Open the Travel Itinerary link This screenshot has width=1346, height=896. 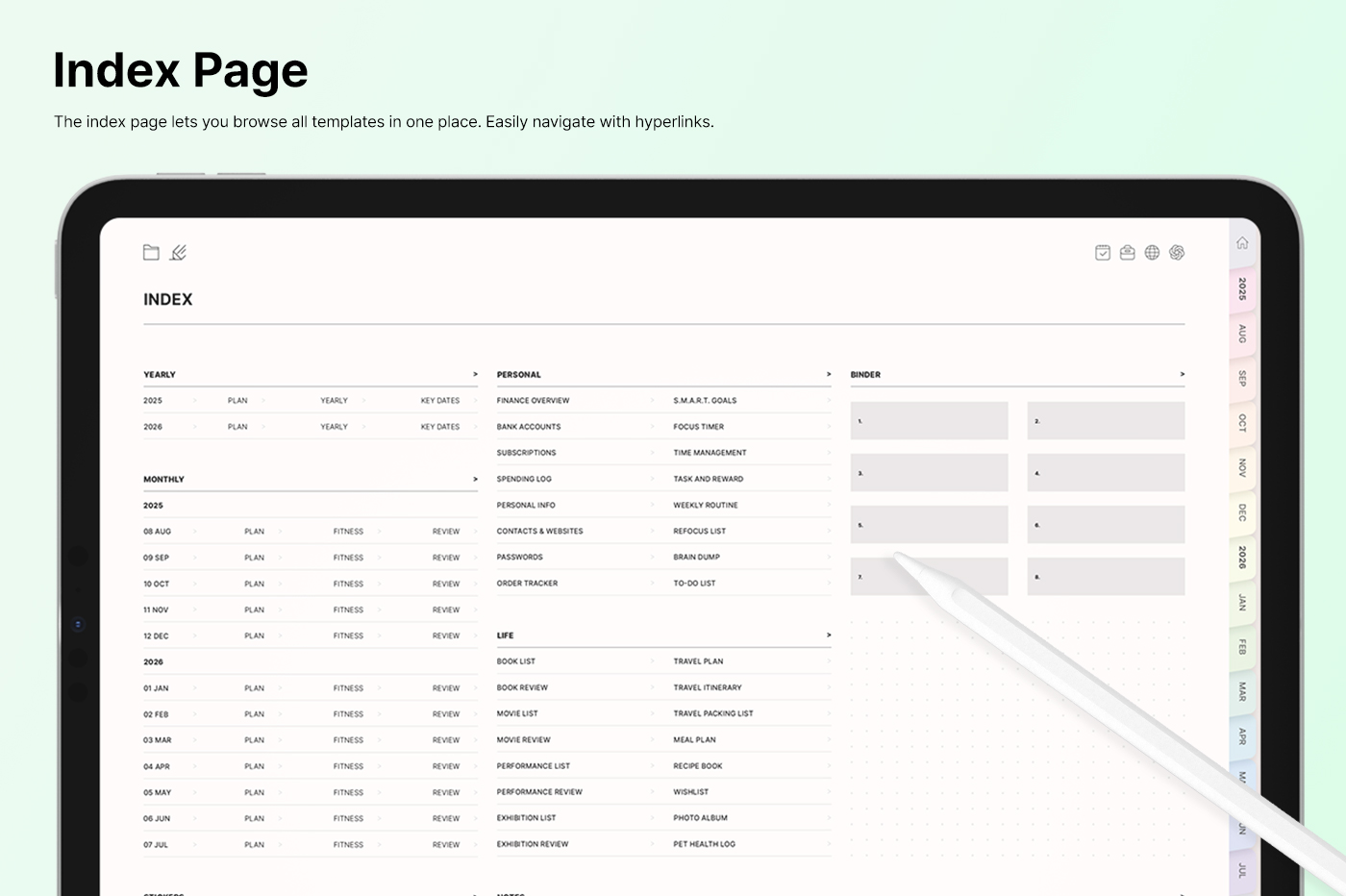[x=708, y=688]
